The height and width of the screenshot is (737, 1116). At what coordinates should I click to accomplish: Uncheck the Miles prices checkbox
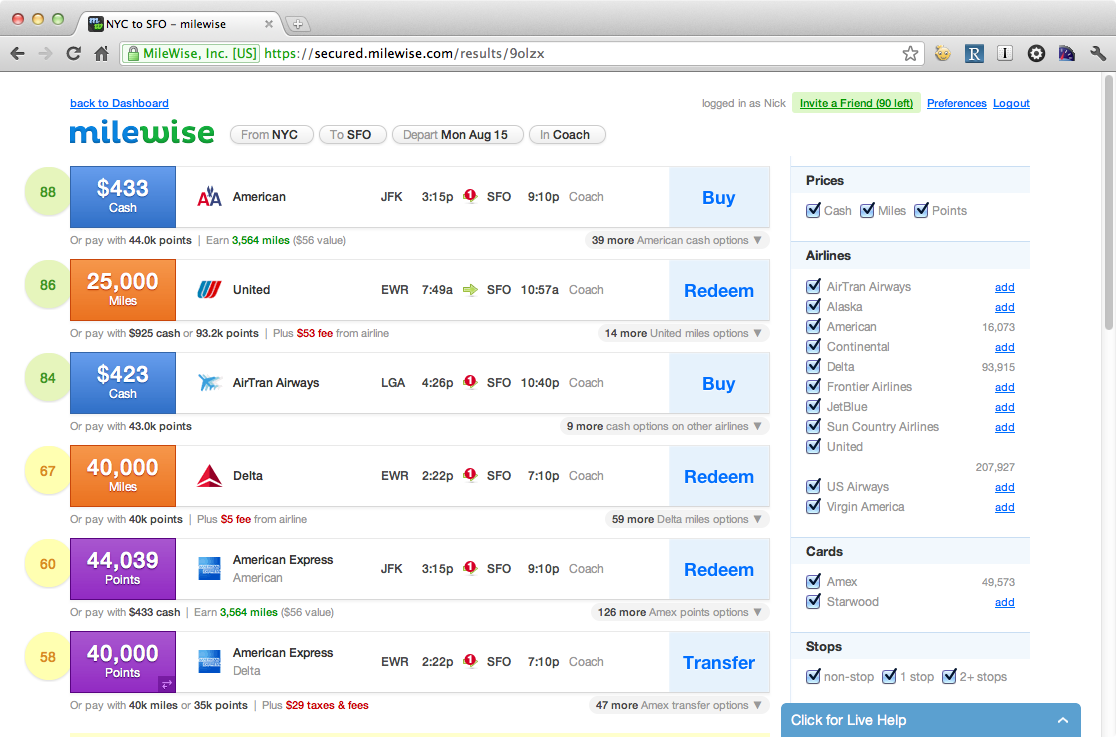(x=867, y=211)
